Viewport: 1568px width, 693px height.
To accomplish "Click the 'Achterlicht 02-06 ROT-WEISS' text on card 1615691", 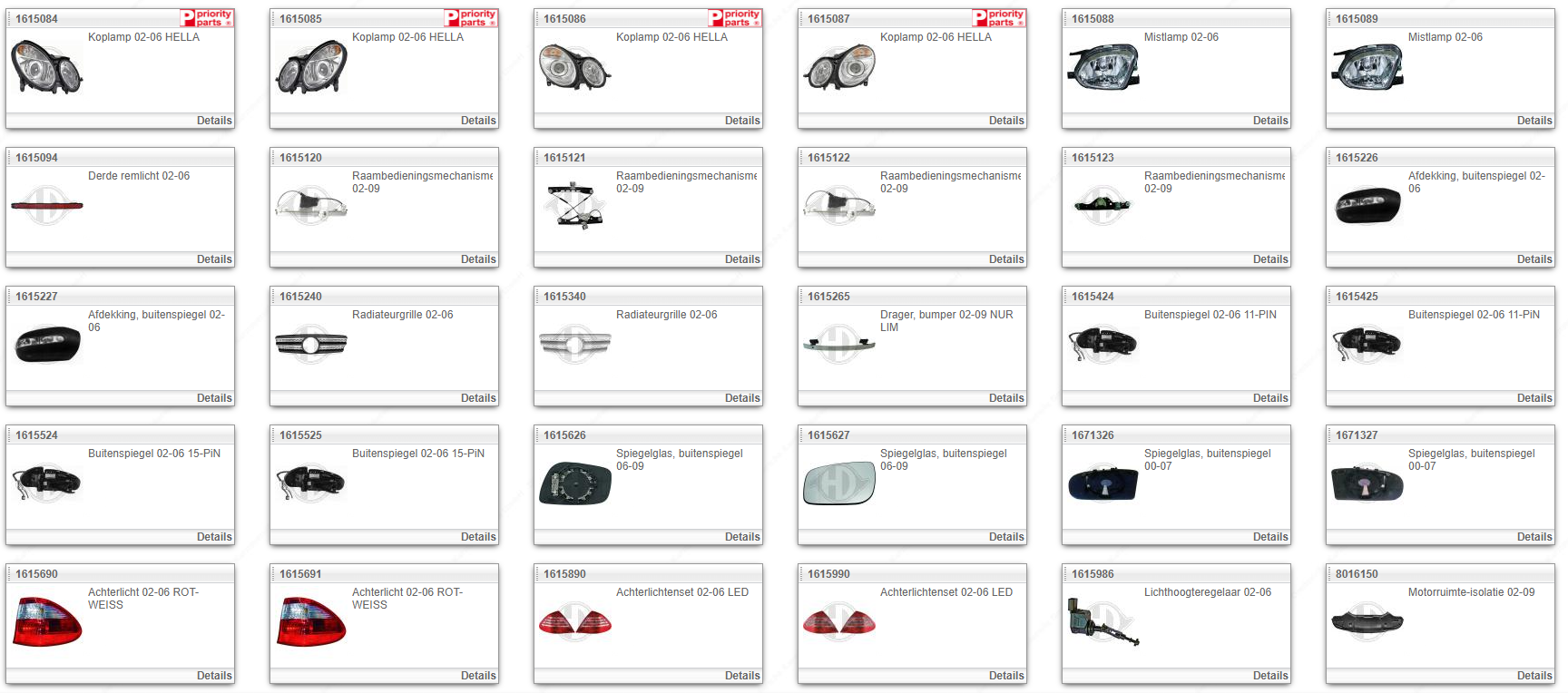I will 407,599.
